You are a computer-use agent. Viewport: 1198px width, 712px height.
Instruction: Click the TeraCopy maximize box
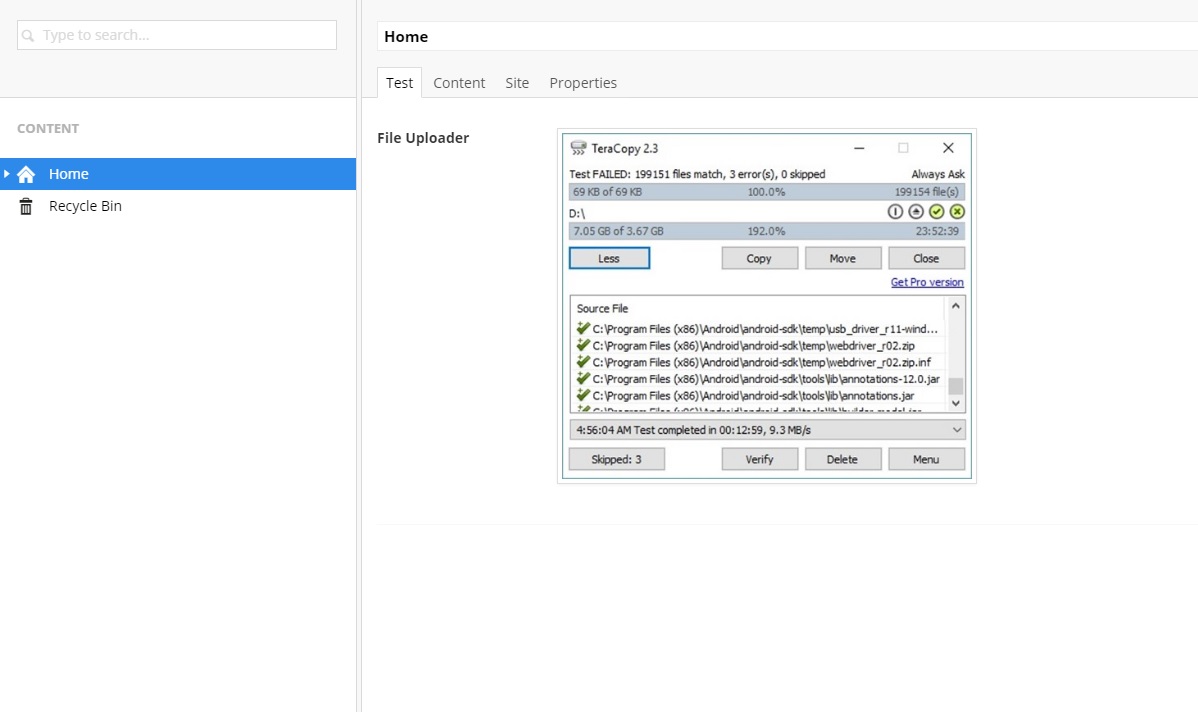tap(903, 148)
